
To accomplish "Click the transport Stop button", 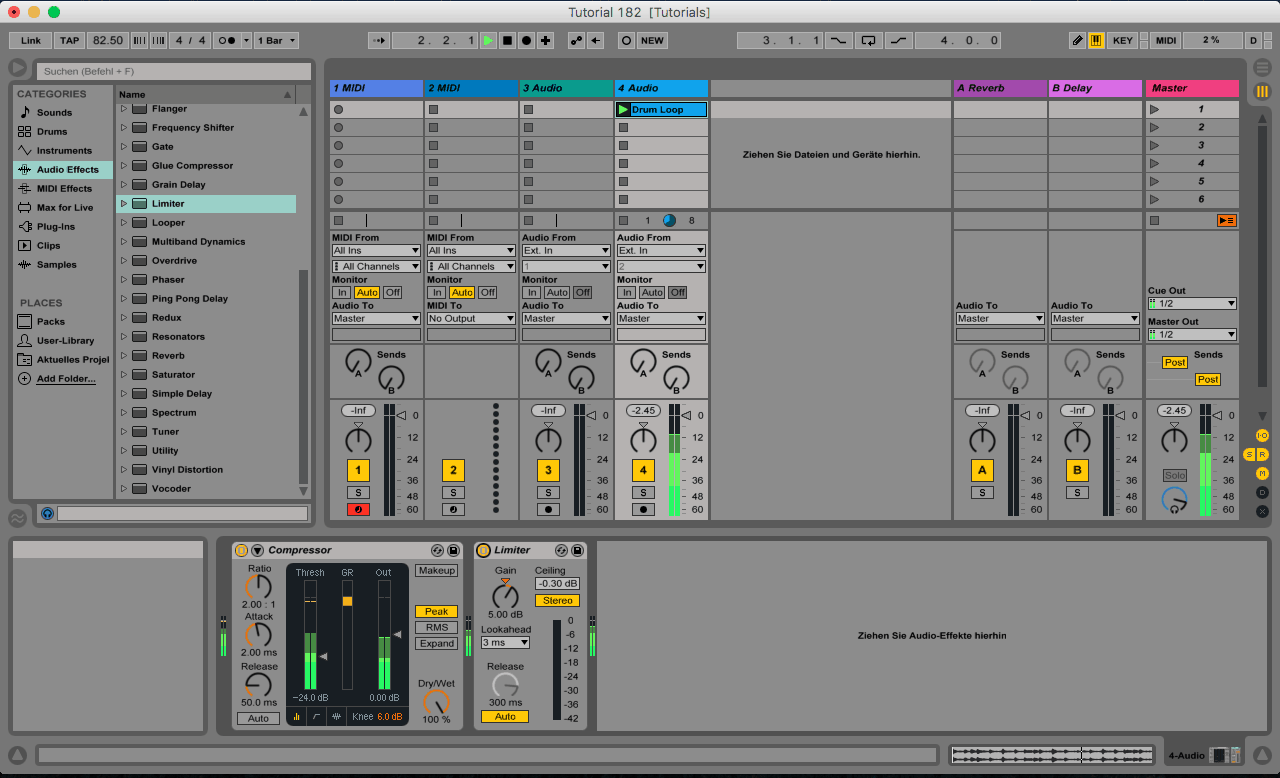I will (507, 41).
